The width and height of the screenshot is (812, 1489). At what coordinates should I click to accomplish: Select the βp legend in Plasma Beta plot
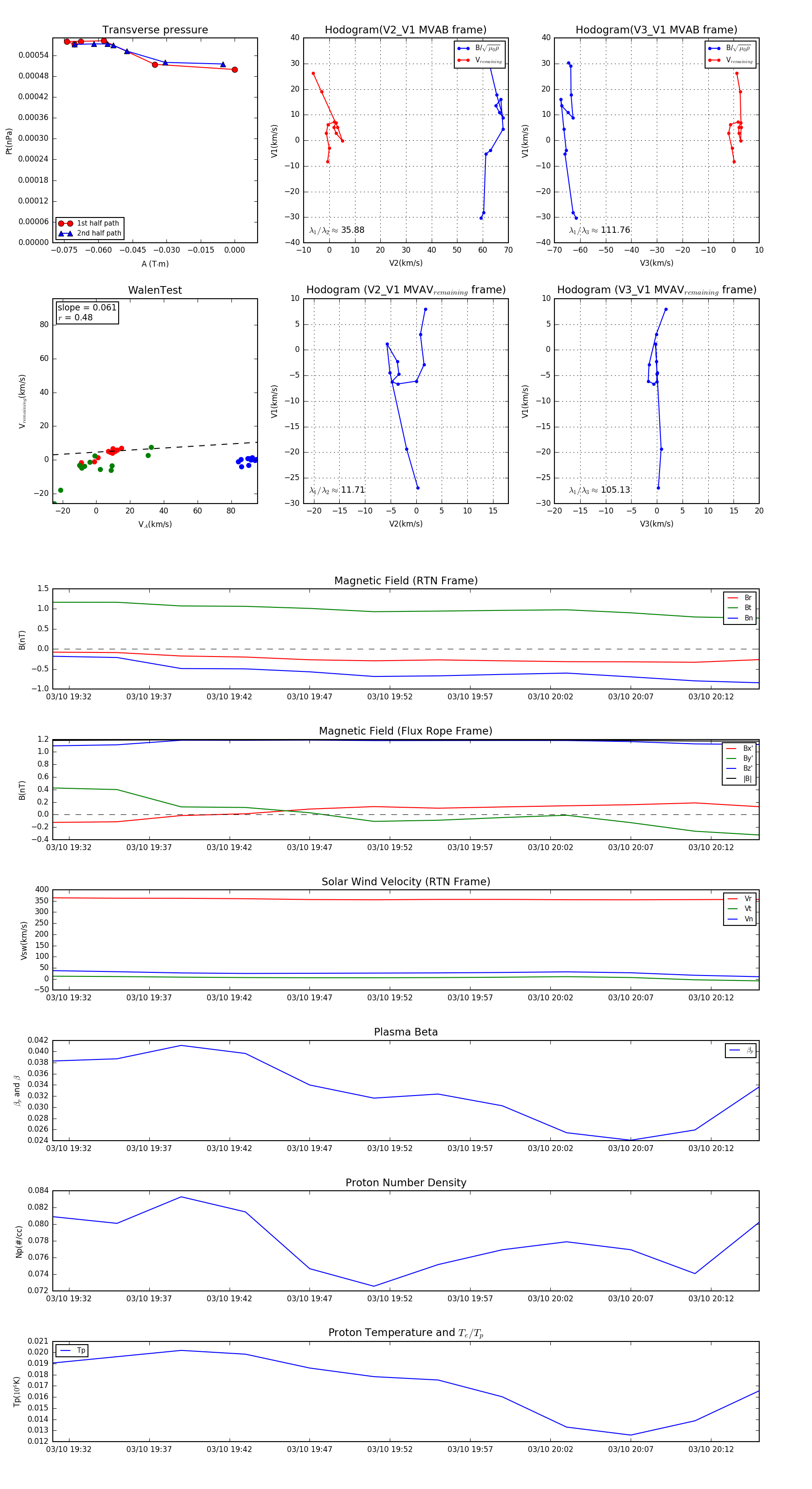tap(741, 1050)
